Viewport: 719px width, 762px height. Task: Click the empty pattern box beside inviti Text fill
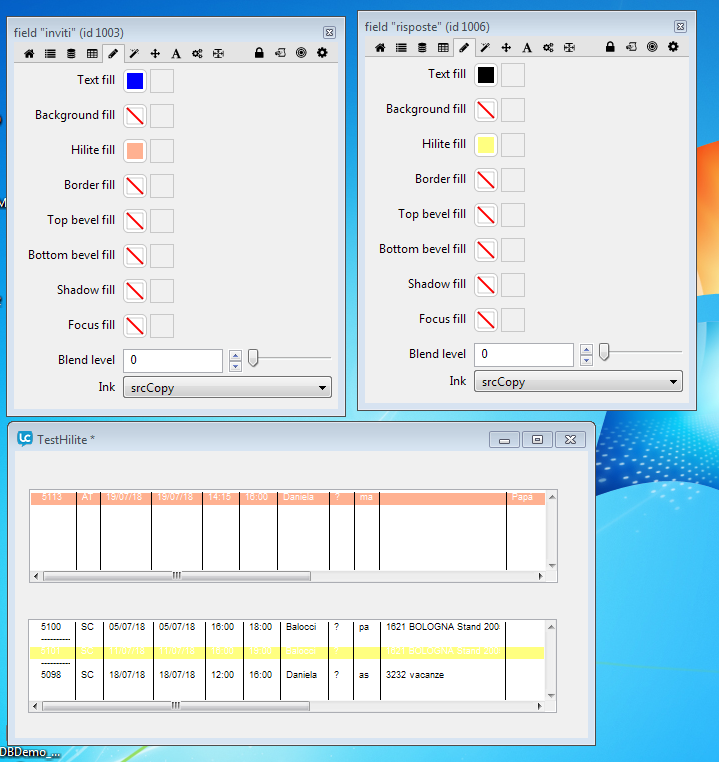point(162,81)
